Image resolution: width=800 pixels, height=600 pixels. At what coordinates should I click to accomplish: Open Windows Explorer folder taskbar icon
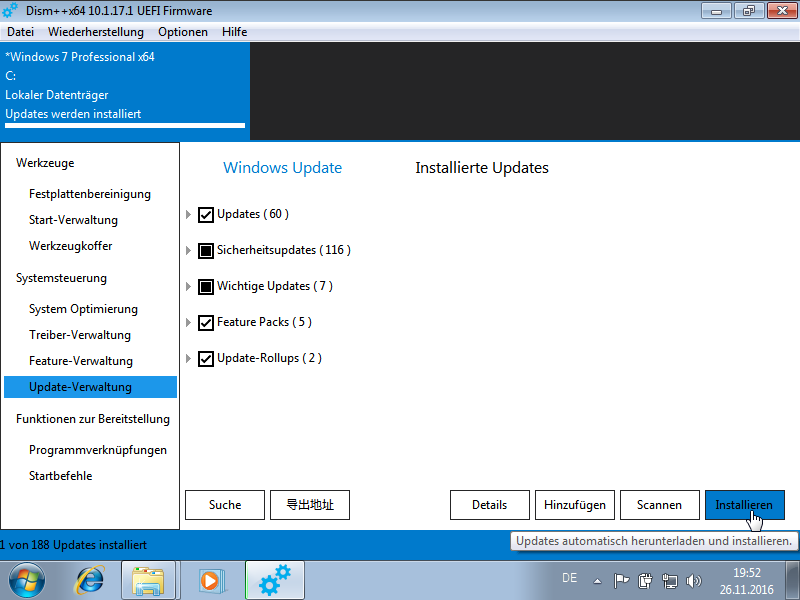[x=148, y=581]
